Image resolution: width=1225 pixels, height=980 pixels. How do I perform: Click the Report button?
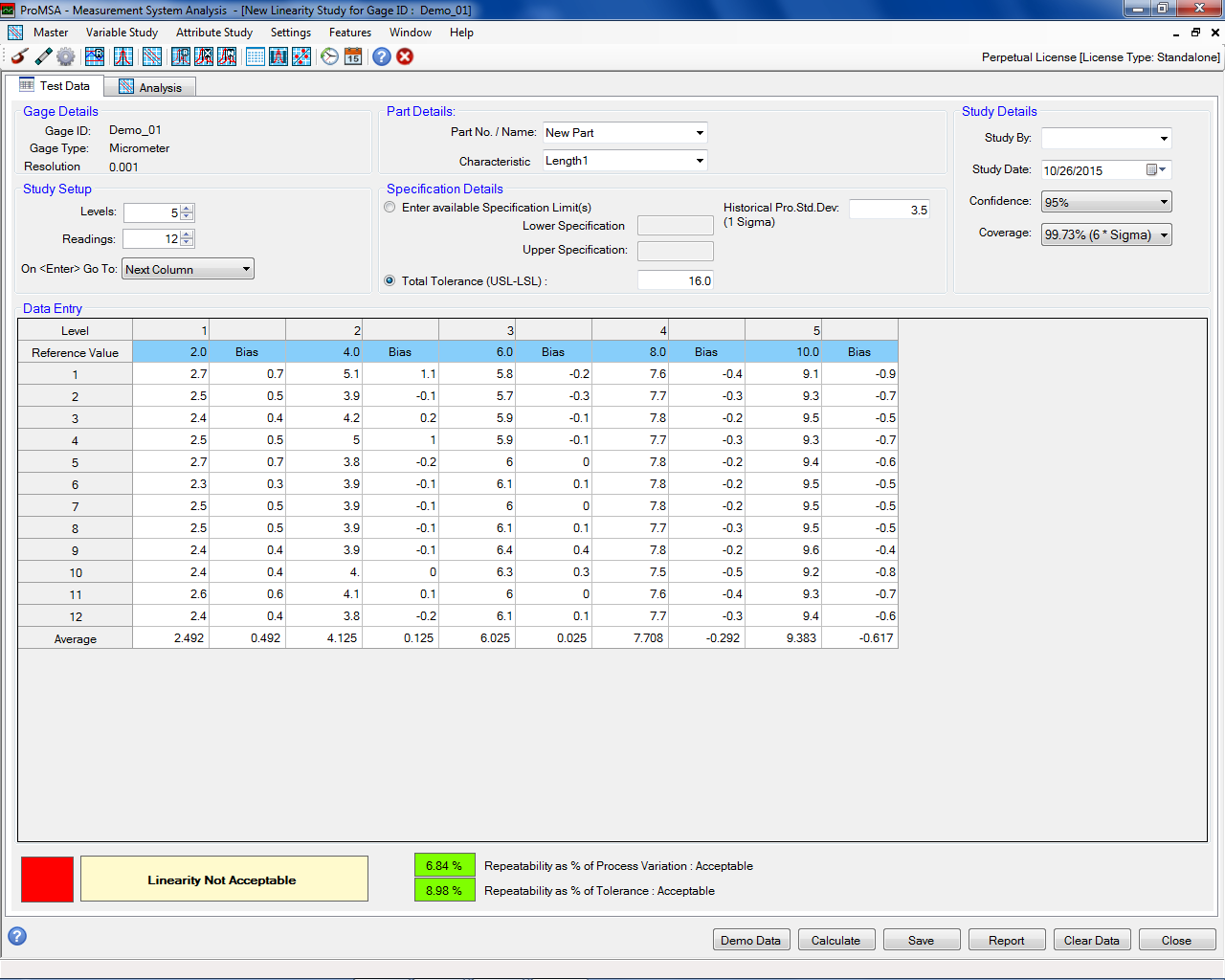point(1007,940)
